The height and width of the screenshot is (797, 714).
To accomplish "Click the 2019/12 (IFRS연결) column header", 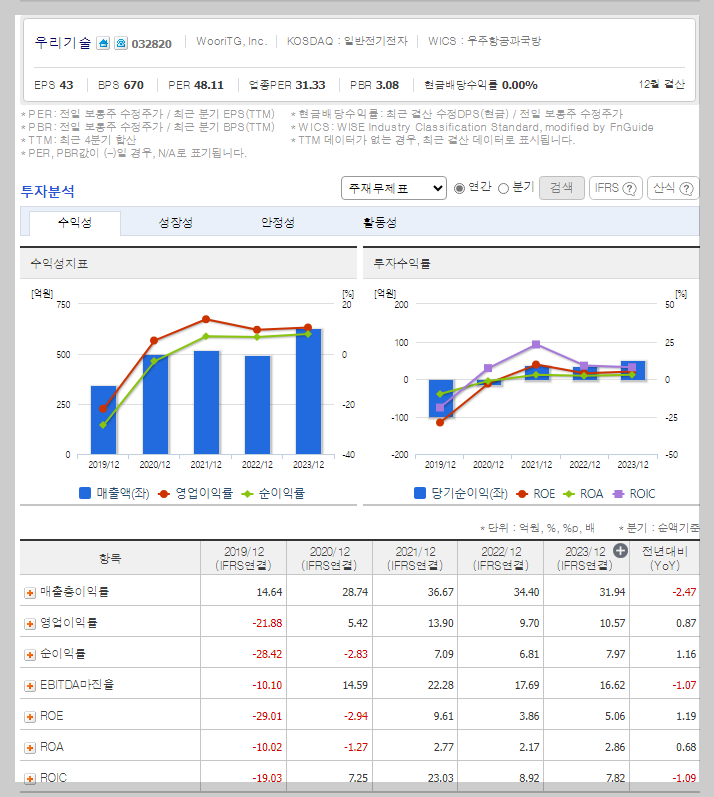I will click(x=243, y=558).
